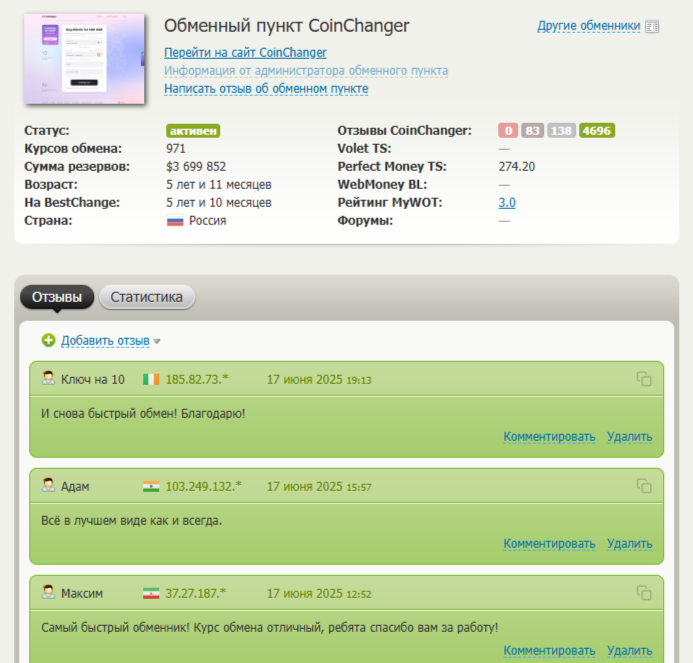Click the India flag by 103.249.132.*

(151, 487)
